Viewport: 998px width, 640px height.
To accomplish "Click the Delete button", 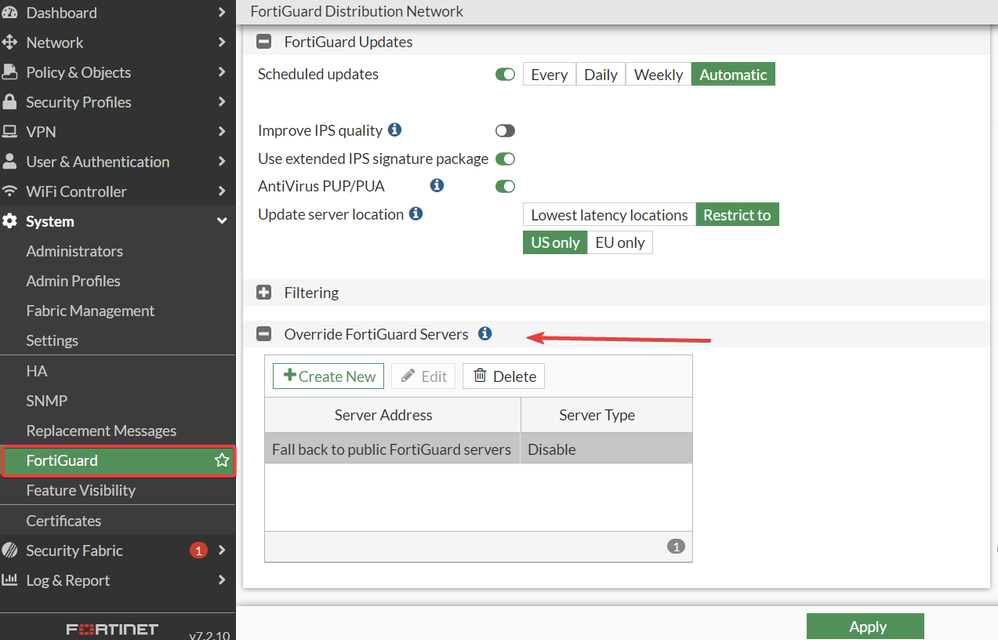I will coord(503,376).
